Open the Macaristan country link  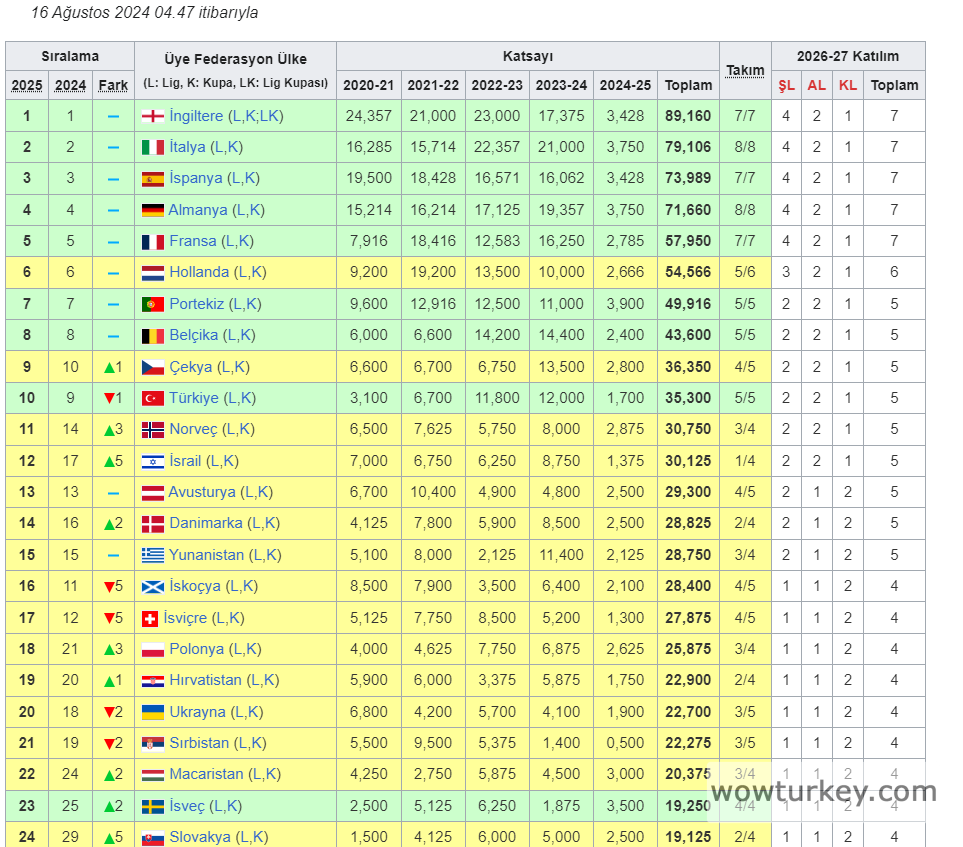[206, 774]
